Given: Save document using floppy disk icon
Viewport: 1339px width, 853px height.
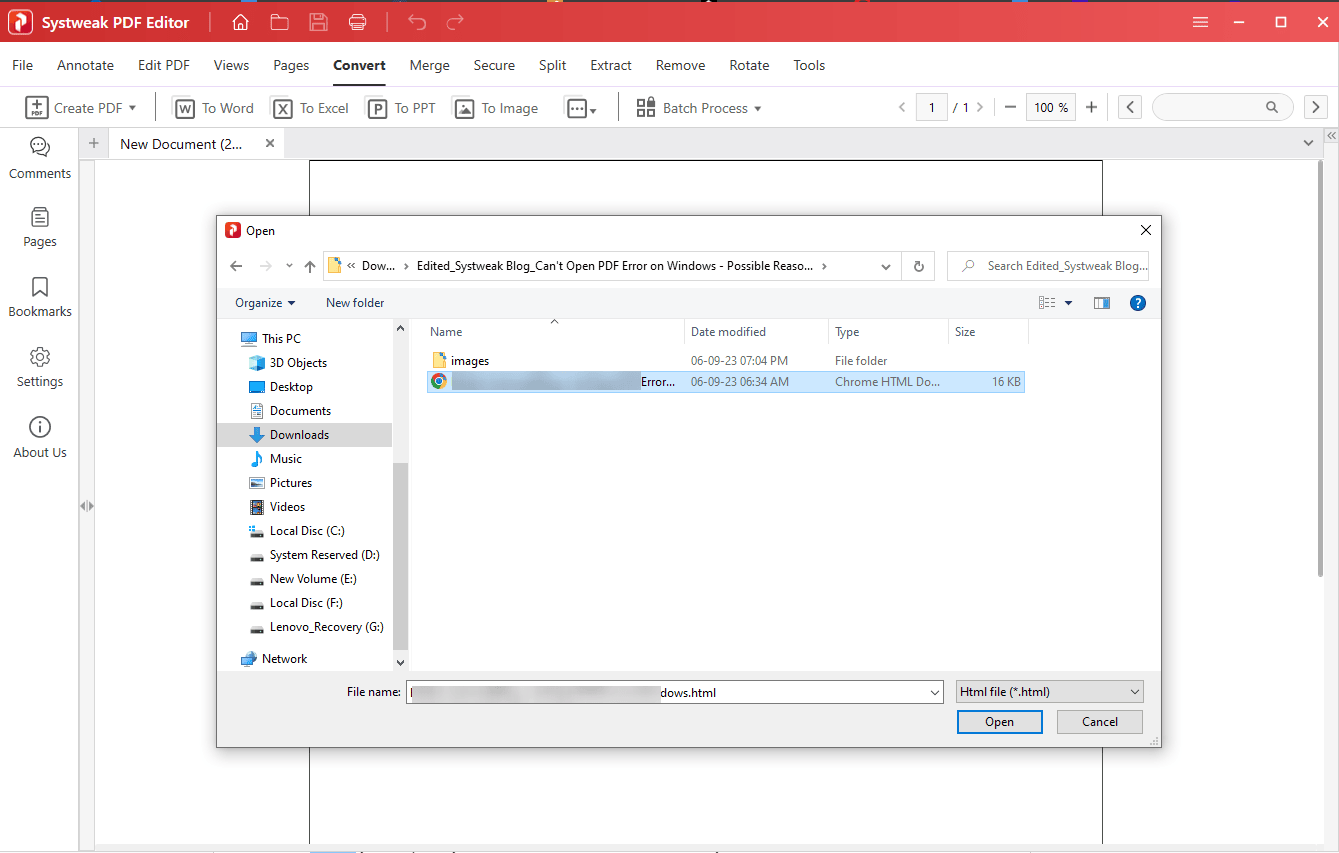Looking at the screenshot, I should coord(319,22).
